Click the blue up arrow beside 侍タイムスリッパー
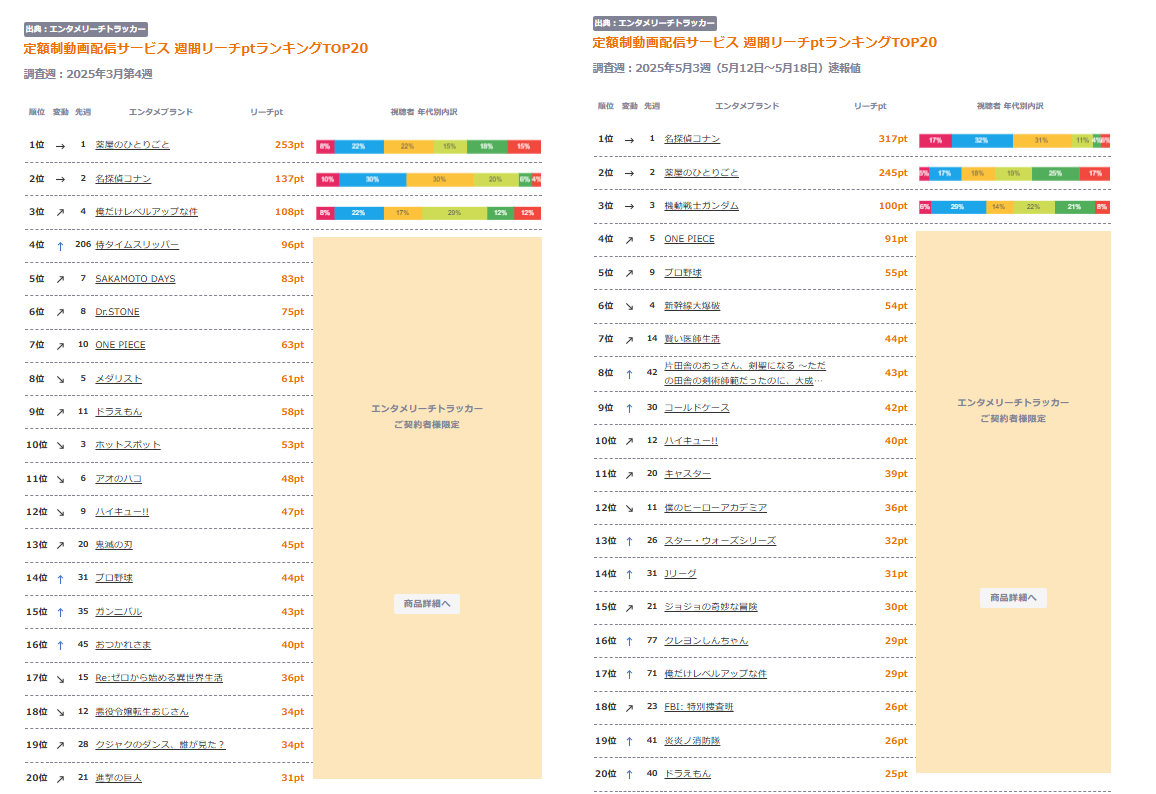 coord(60,246)
